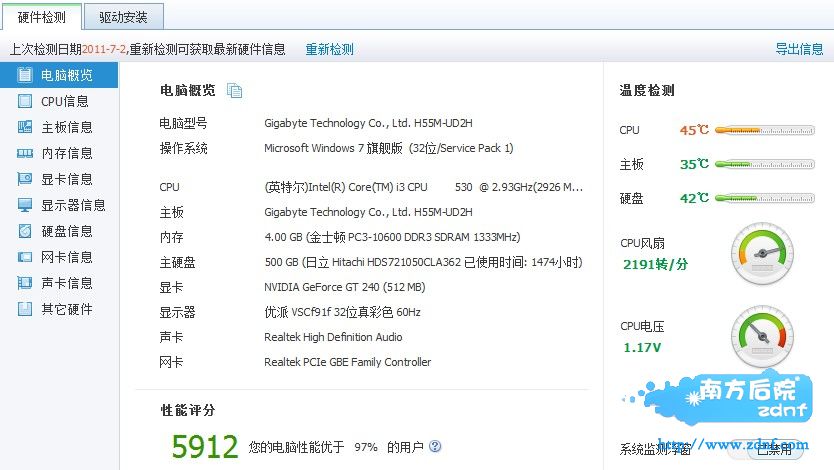Select the 网卡信息 sidebar label

pos(67,257)
